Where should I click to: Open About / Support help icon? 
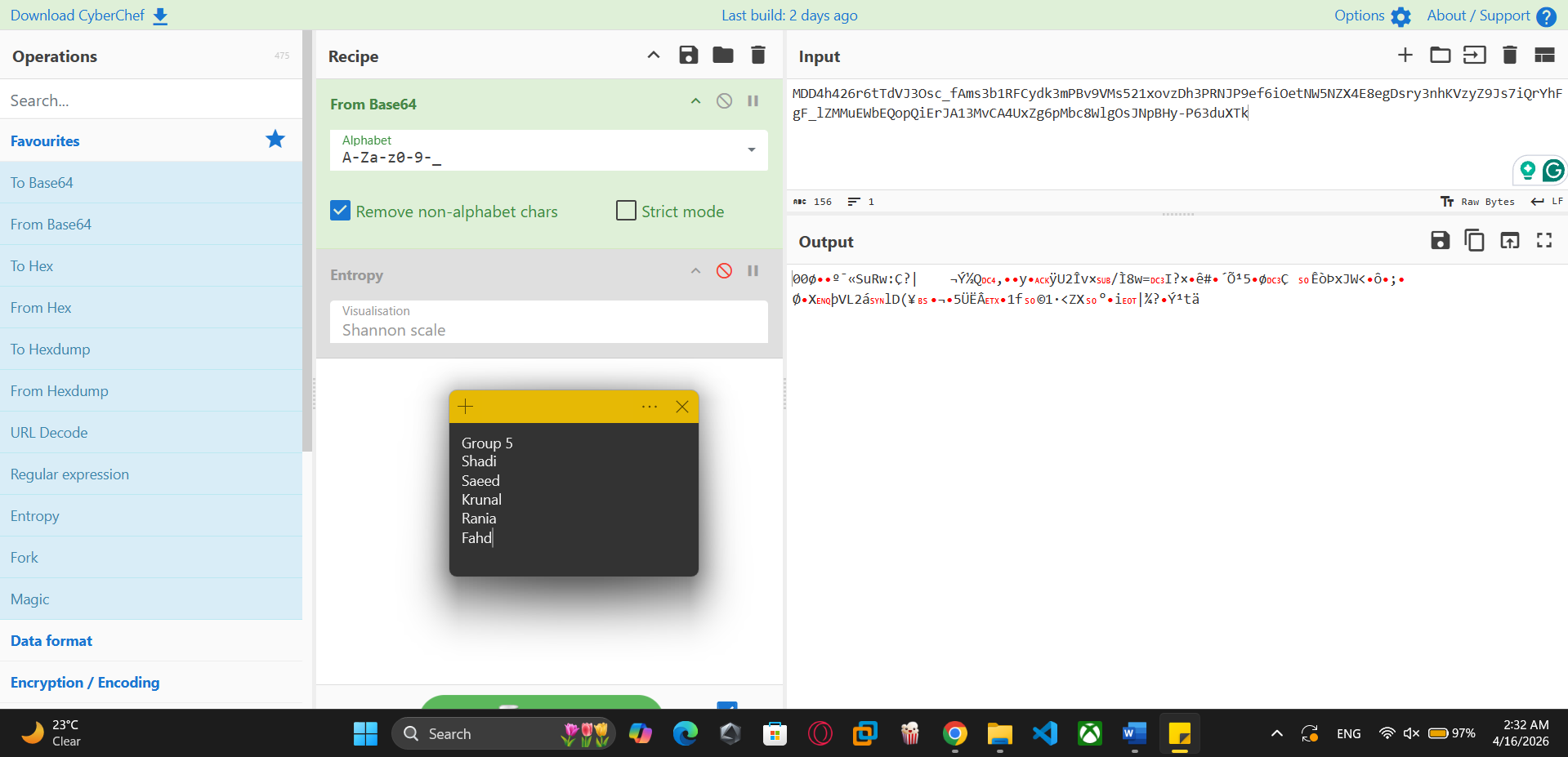click(x=1546, y=16)
